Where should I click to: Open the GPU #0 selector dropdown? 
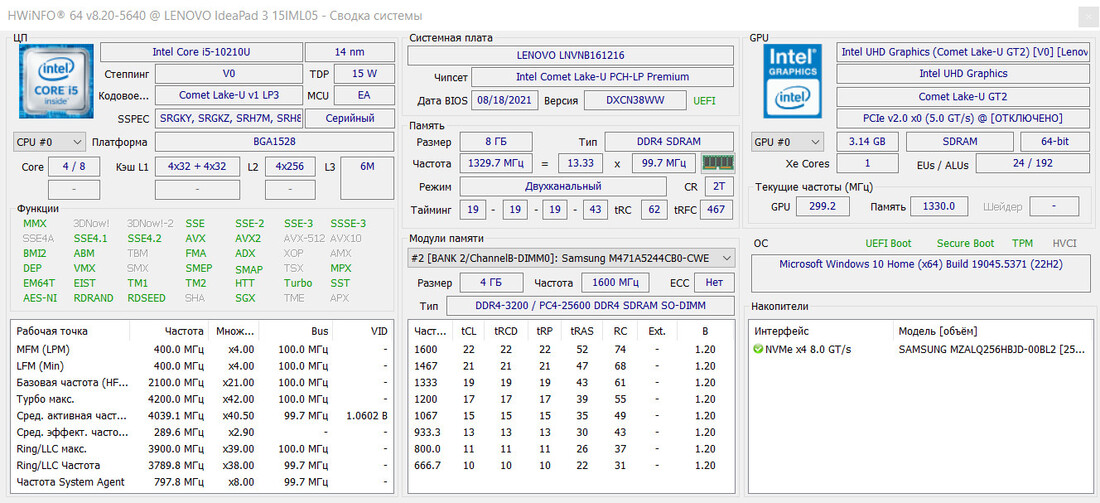point(786,142)
